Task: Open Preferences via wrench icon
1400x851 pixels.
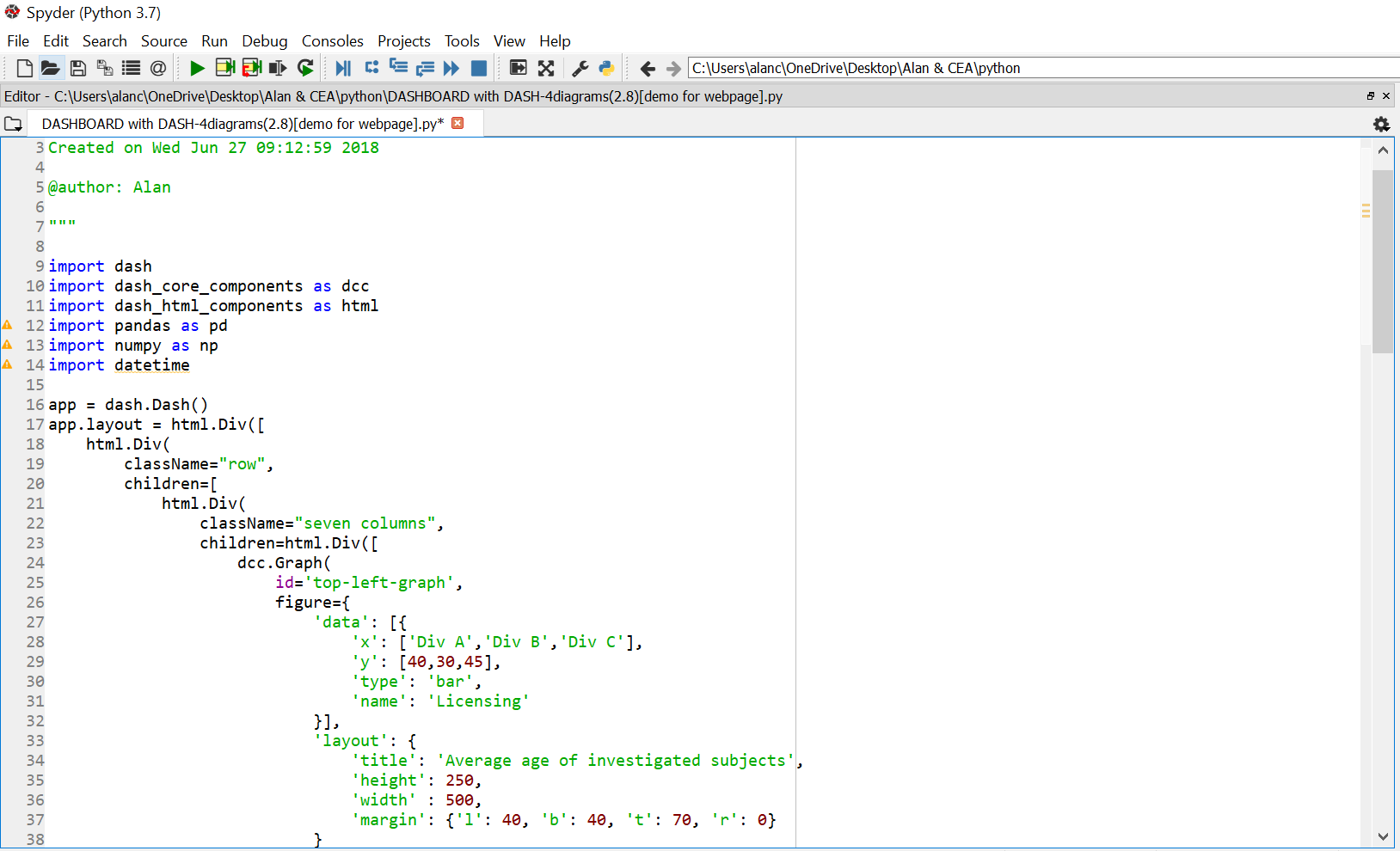Action: tap(580, 68)
